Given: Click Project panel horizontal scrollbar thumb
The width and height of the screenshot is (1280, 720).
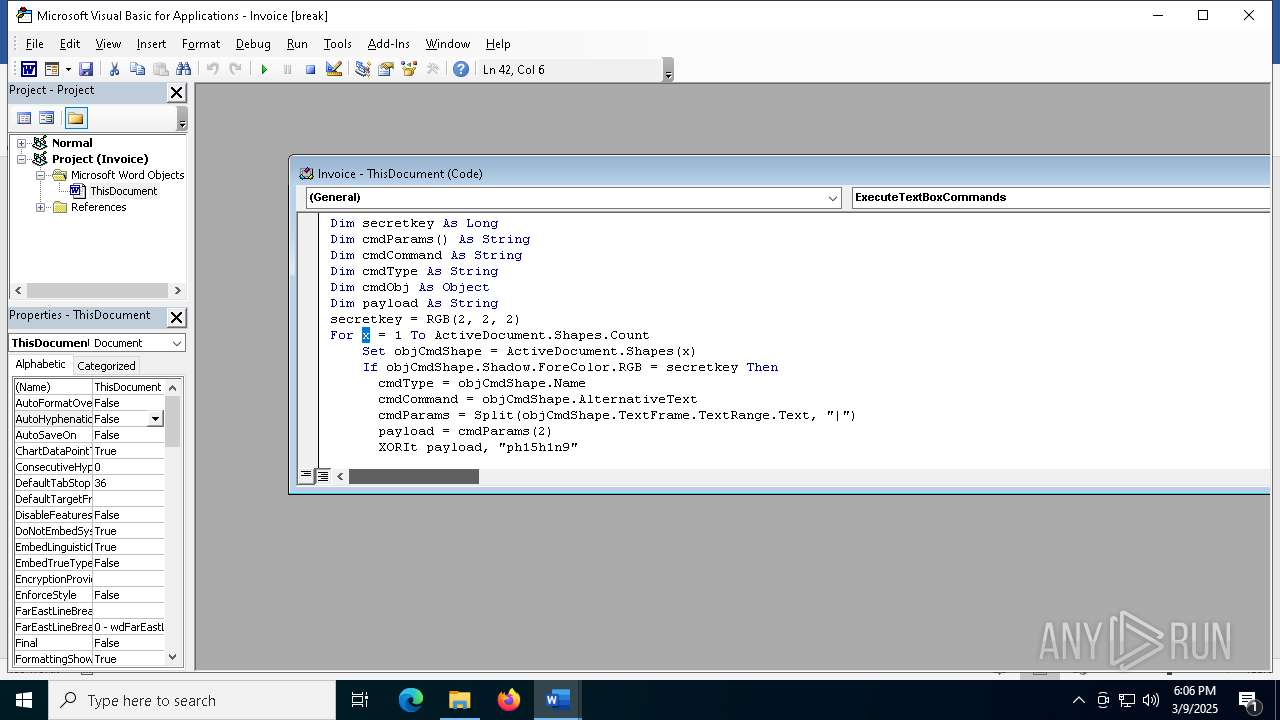Looking at the screenshot, I should (97, 290).
